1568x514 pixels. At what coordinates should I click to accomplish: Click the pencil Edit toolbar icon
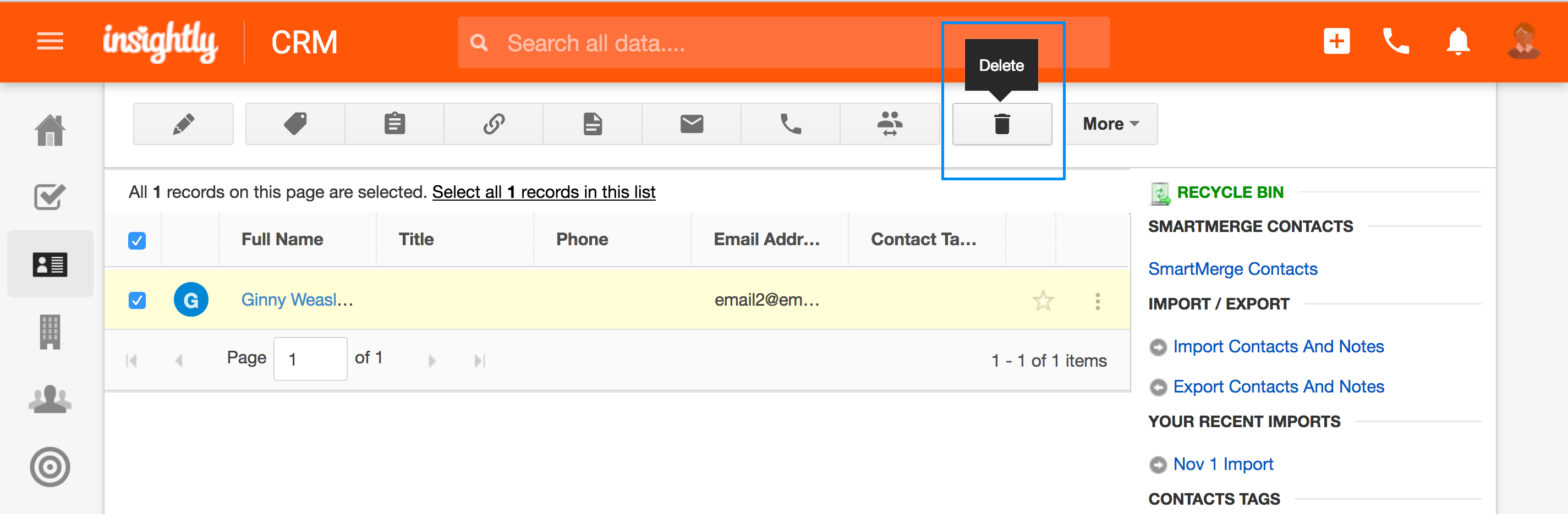click(183, 124)
